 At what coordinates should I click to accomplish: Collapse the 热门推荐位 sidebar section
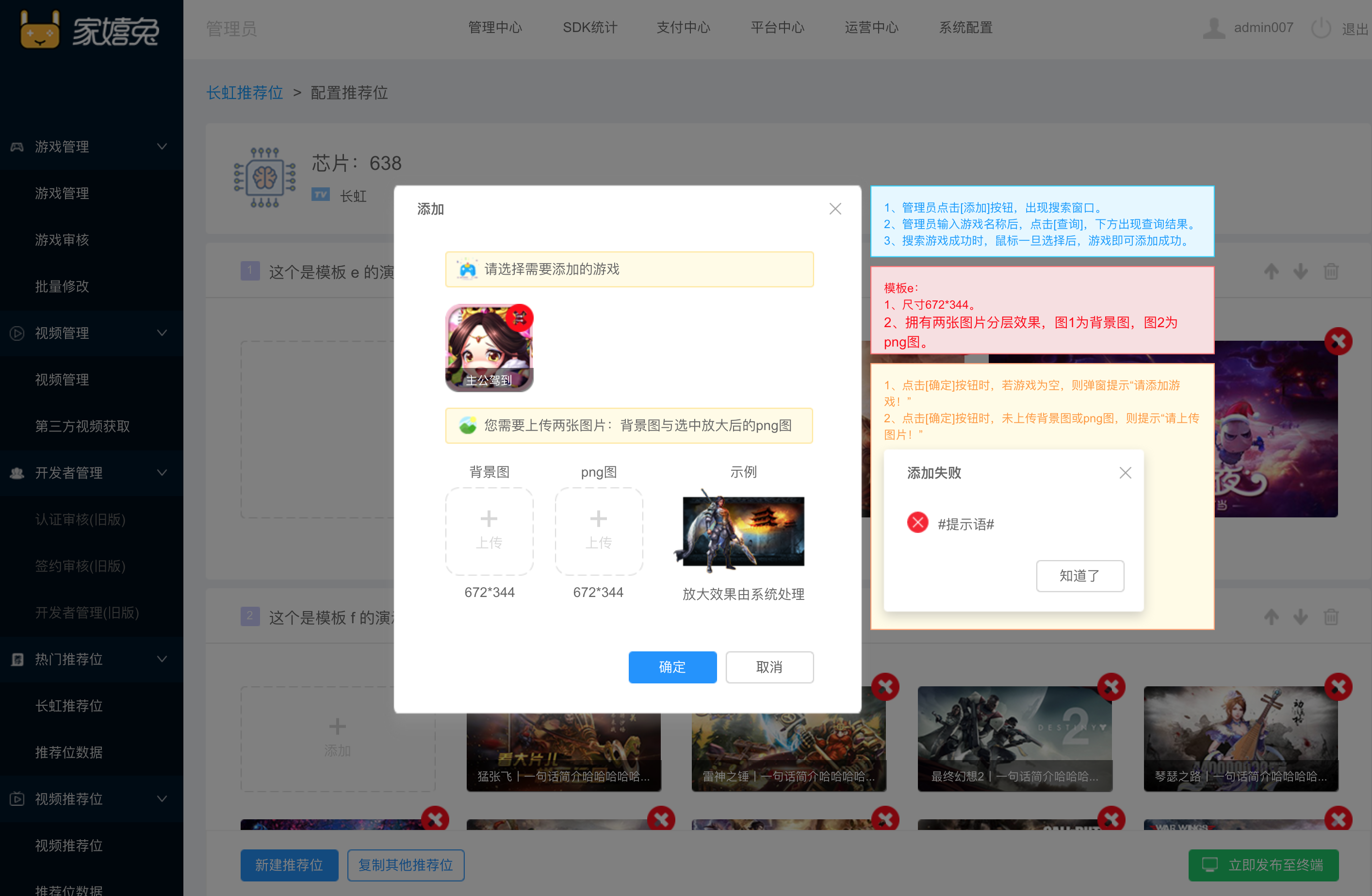tap(162, 659)
